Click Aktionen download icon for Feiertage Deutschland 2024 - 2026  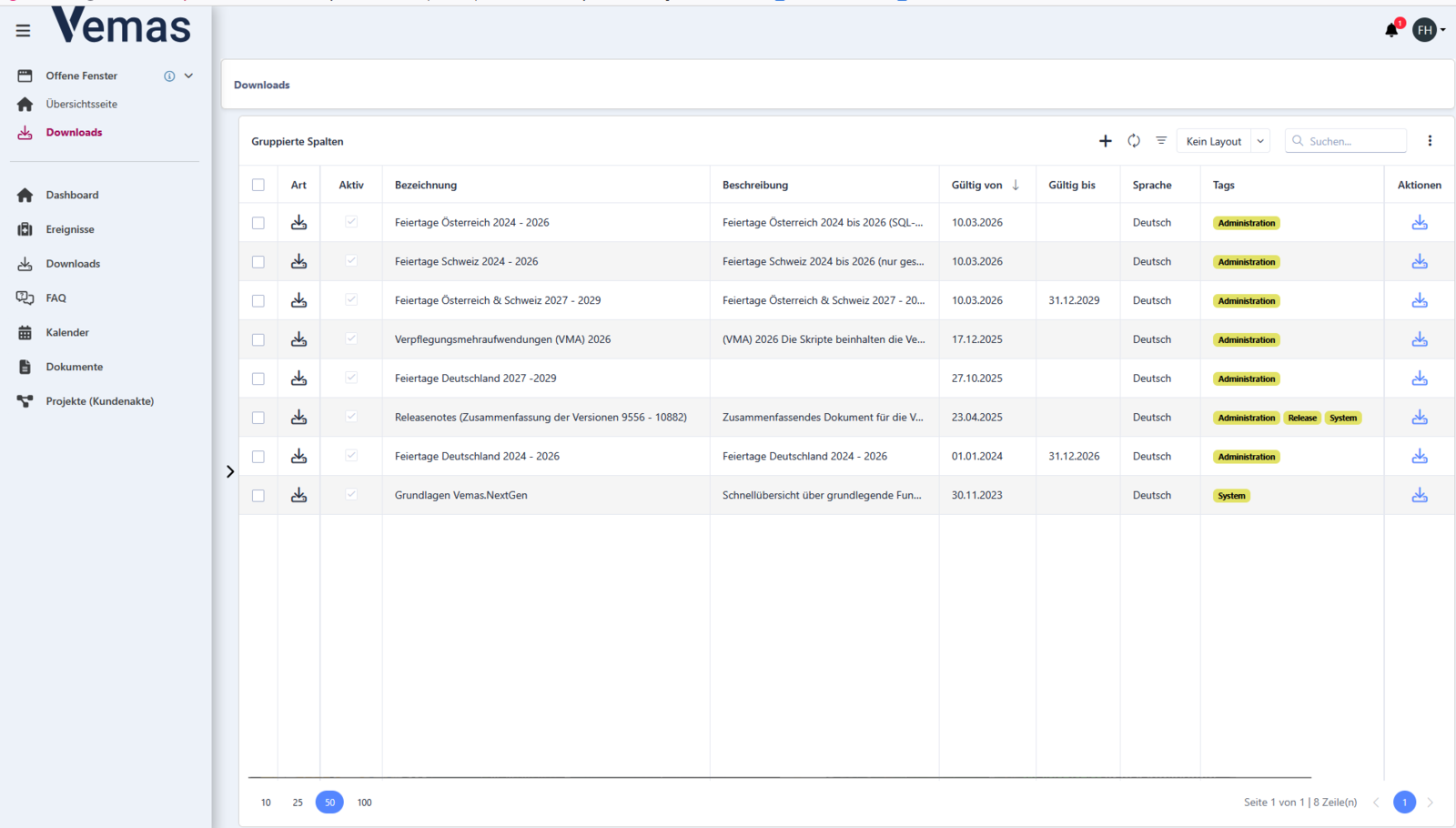(x=1420, y=457)
